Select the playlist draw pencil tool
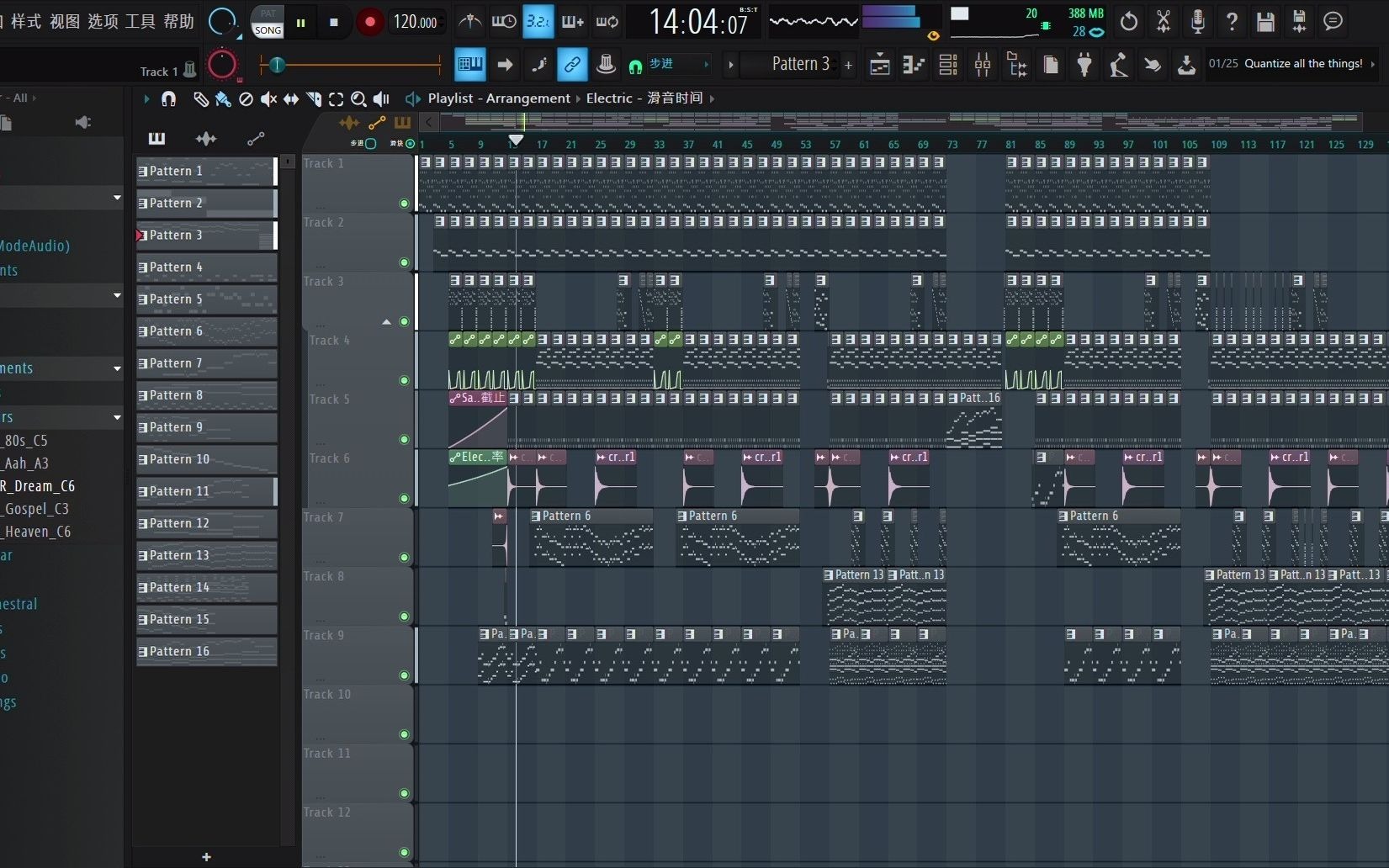The image size is (1389, 868). pyautogui.click(x=200, y=99)
